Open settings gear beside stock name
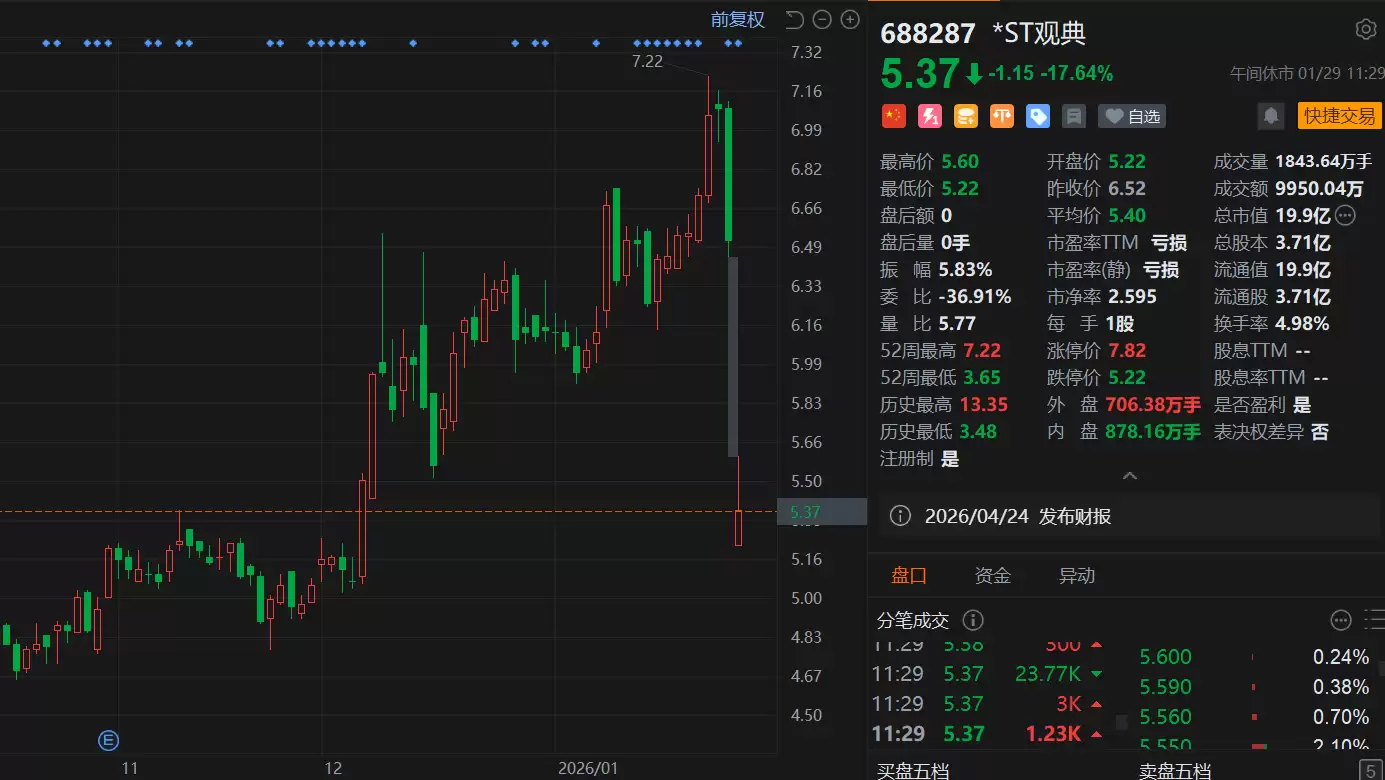 click(x=1365, y=30)
